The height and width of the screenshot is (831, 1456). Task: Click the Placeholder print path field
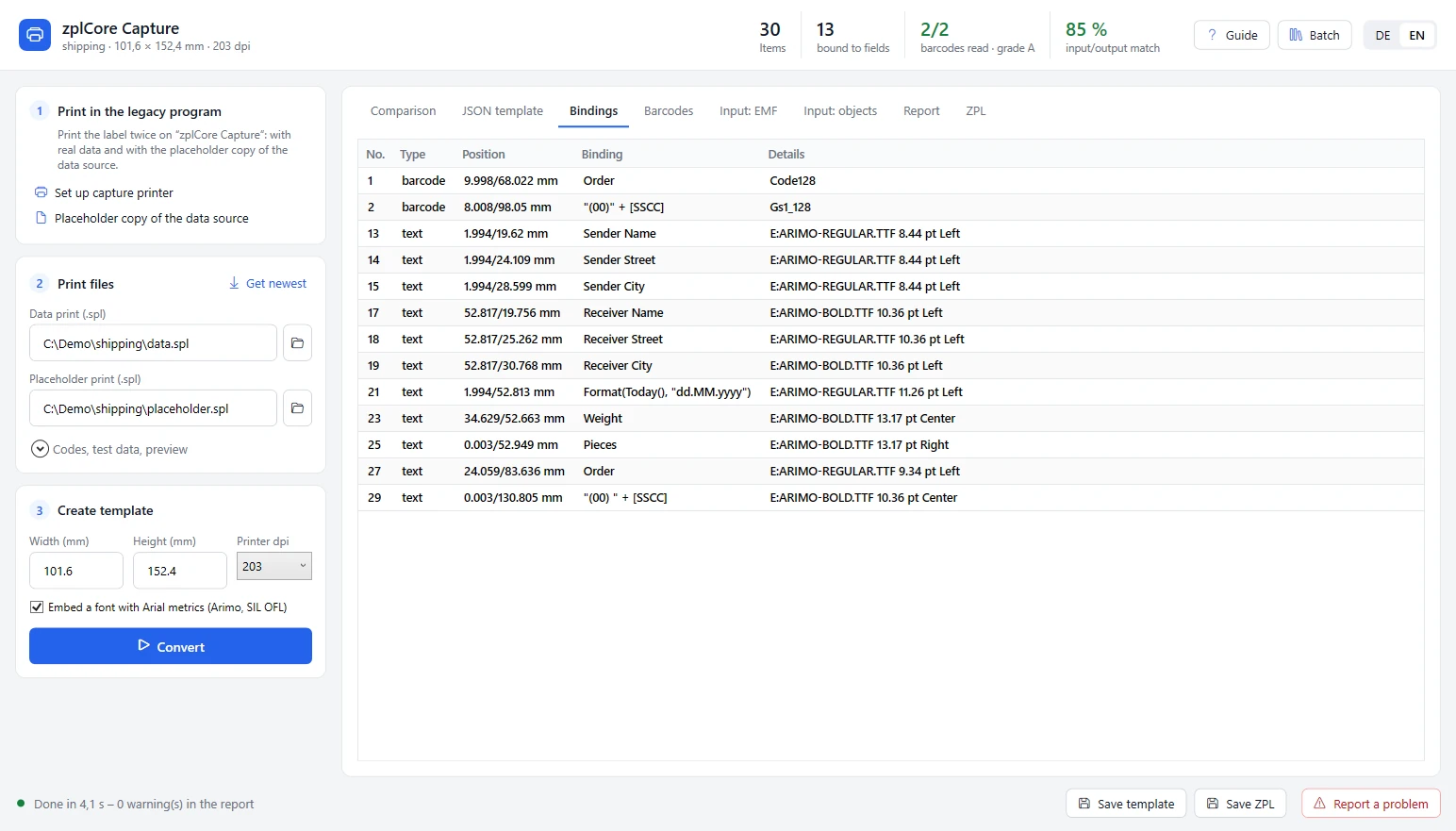click(153, 408)
